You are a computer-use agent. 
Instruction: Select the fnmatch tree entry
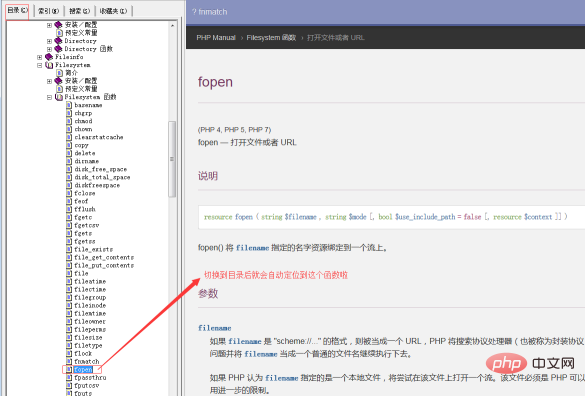pos(87,362)
